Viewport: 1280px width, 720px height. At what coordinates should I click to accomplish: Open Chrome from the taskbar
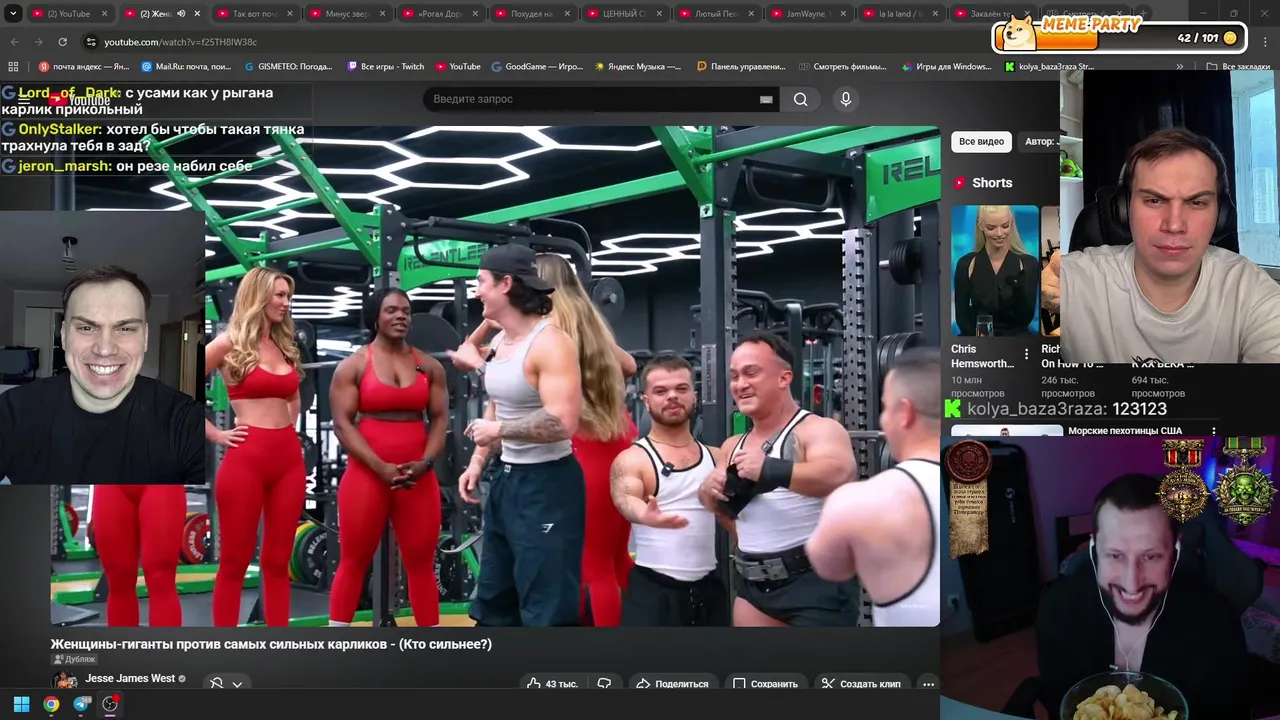(51, 704)
